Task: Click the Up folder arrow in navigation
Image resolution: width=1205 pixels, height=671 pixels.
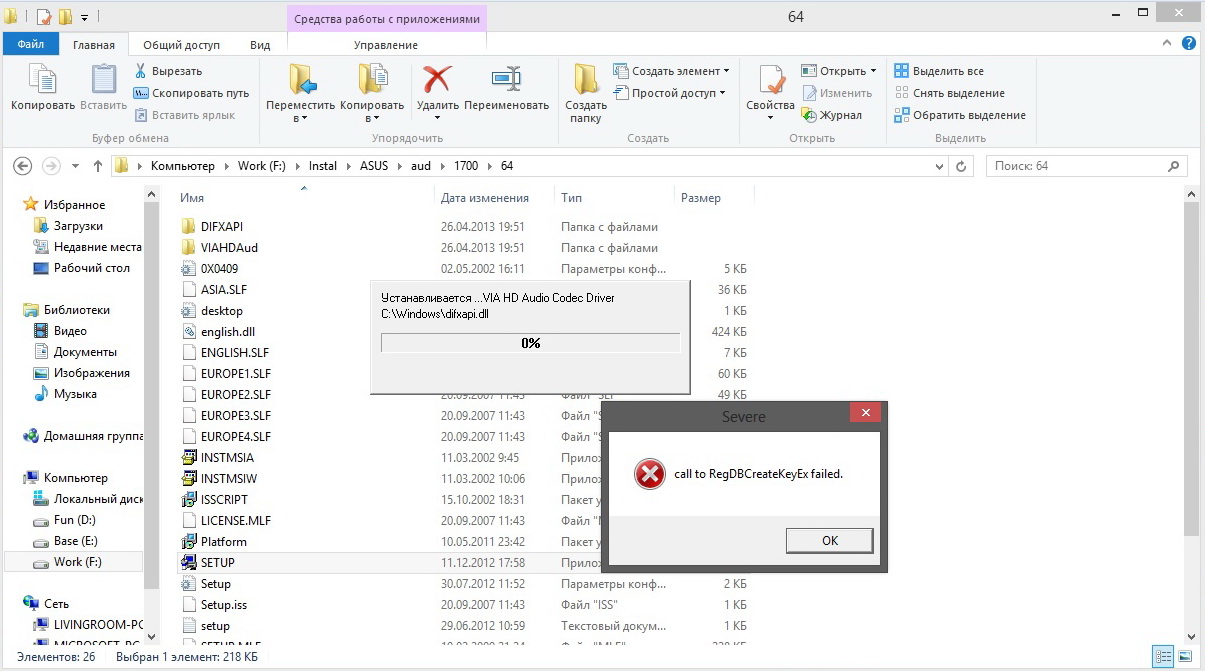Action: click(98, 166)
